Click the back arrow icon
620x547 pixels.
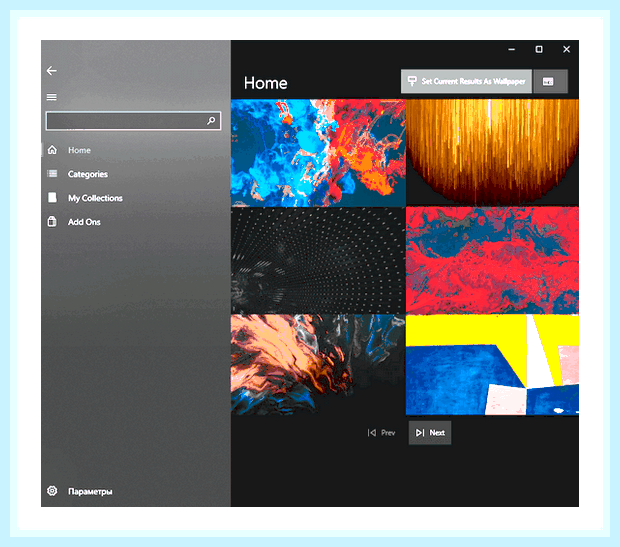pyautogui.click(x=51, y=71)
